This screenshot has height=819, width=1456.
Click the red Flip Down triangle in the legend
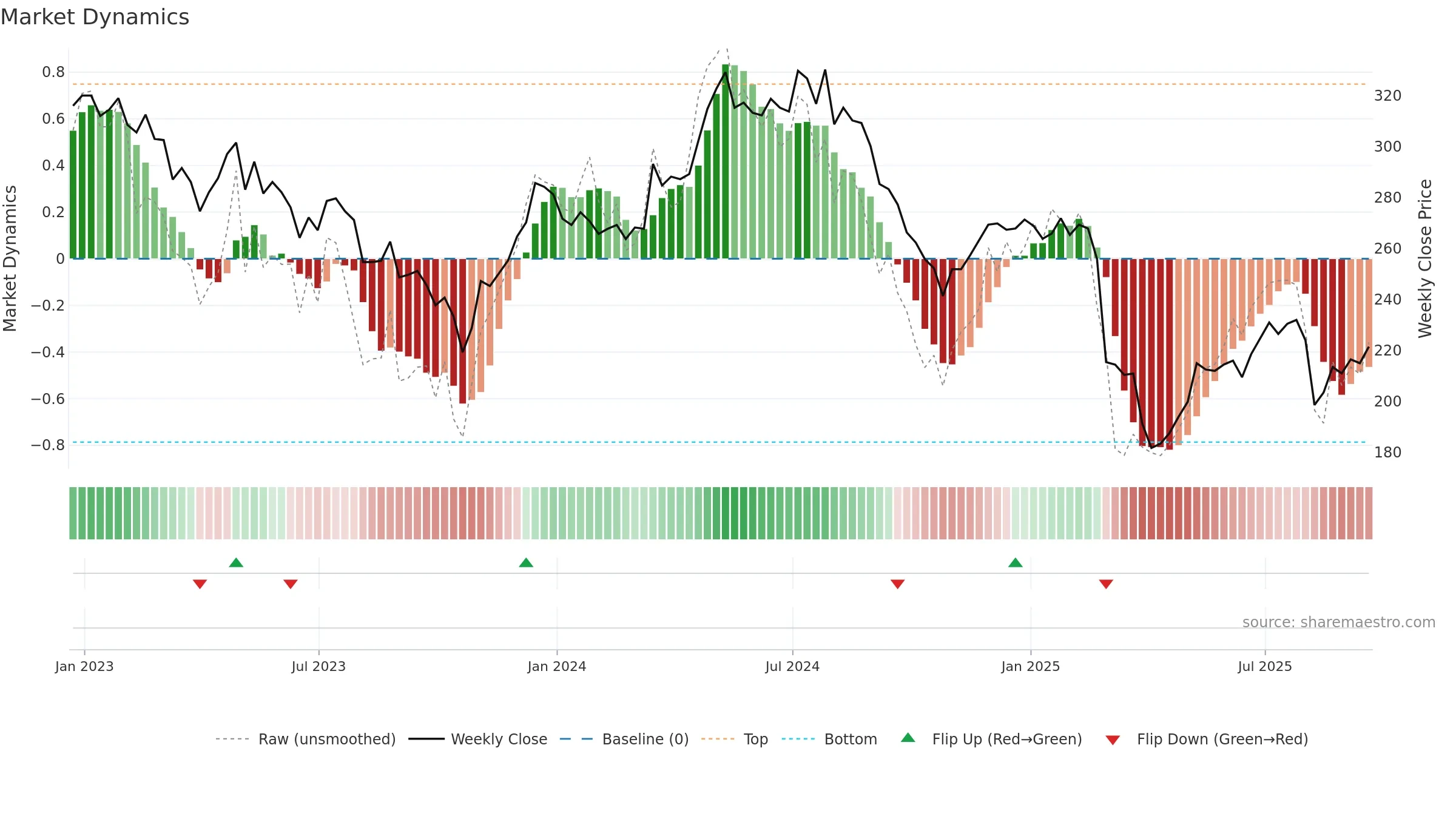click(x=1113, y=740)
